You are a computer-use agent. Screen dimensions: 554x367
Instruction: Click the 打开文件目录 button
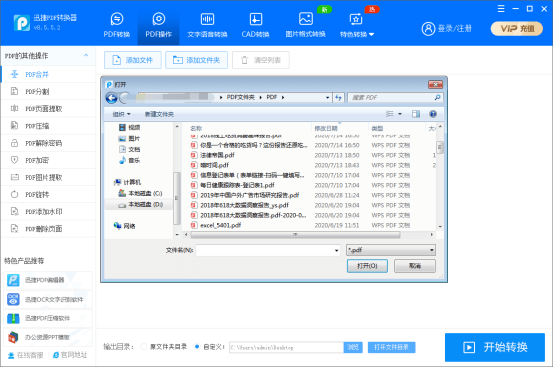point(391,348)
